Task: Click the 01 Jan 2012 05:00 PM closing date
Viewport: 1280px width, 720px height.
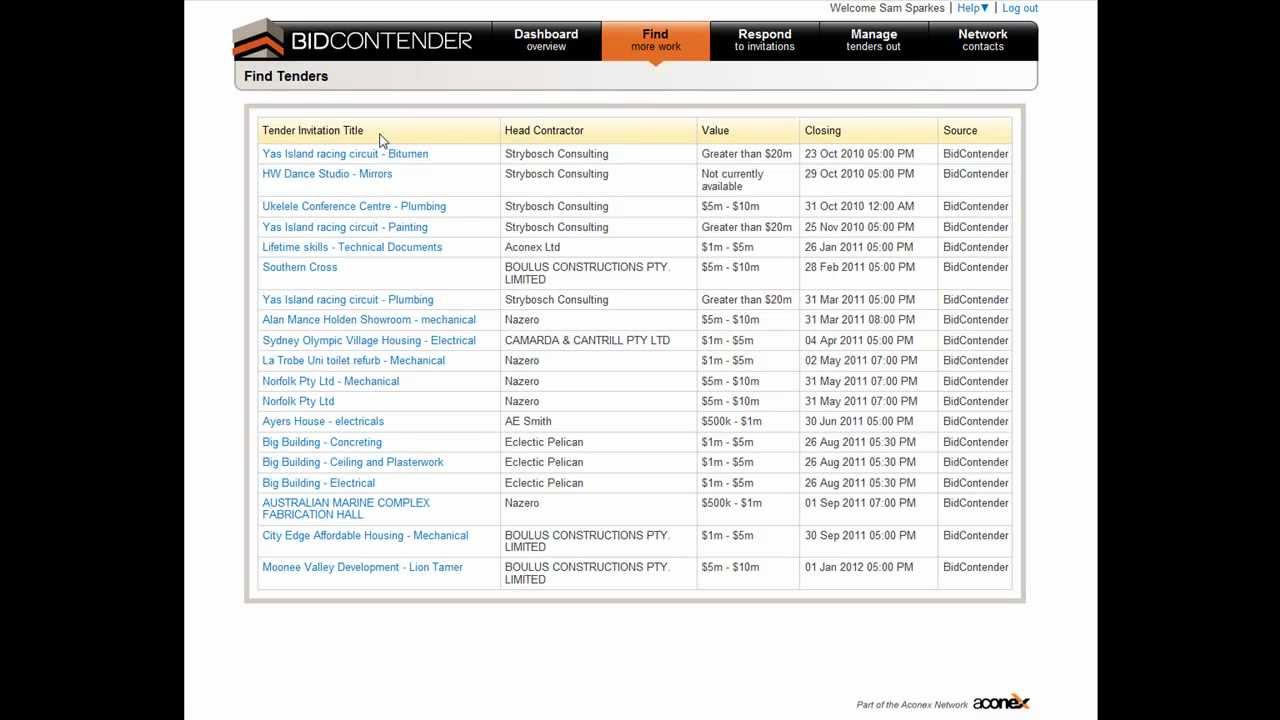Action: tap(859, 567)
